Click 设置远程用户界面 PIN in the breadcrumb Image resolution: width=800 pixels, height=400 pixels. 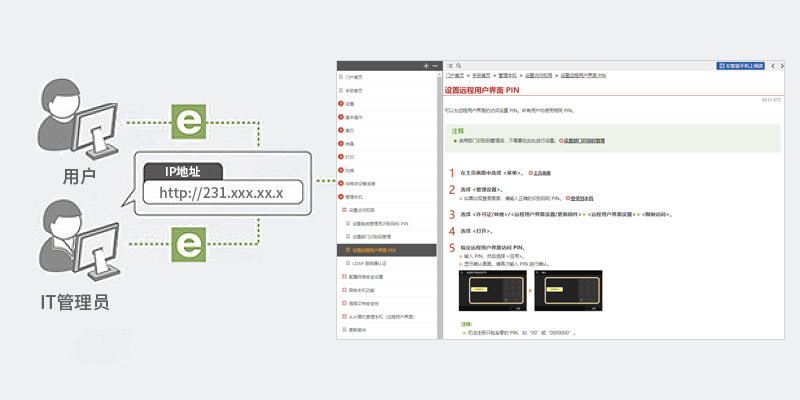coord(583,76)
